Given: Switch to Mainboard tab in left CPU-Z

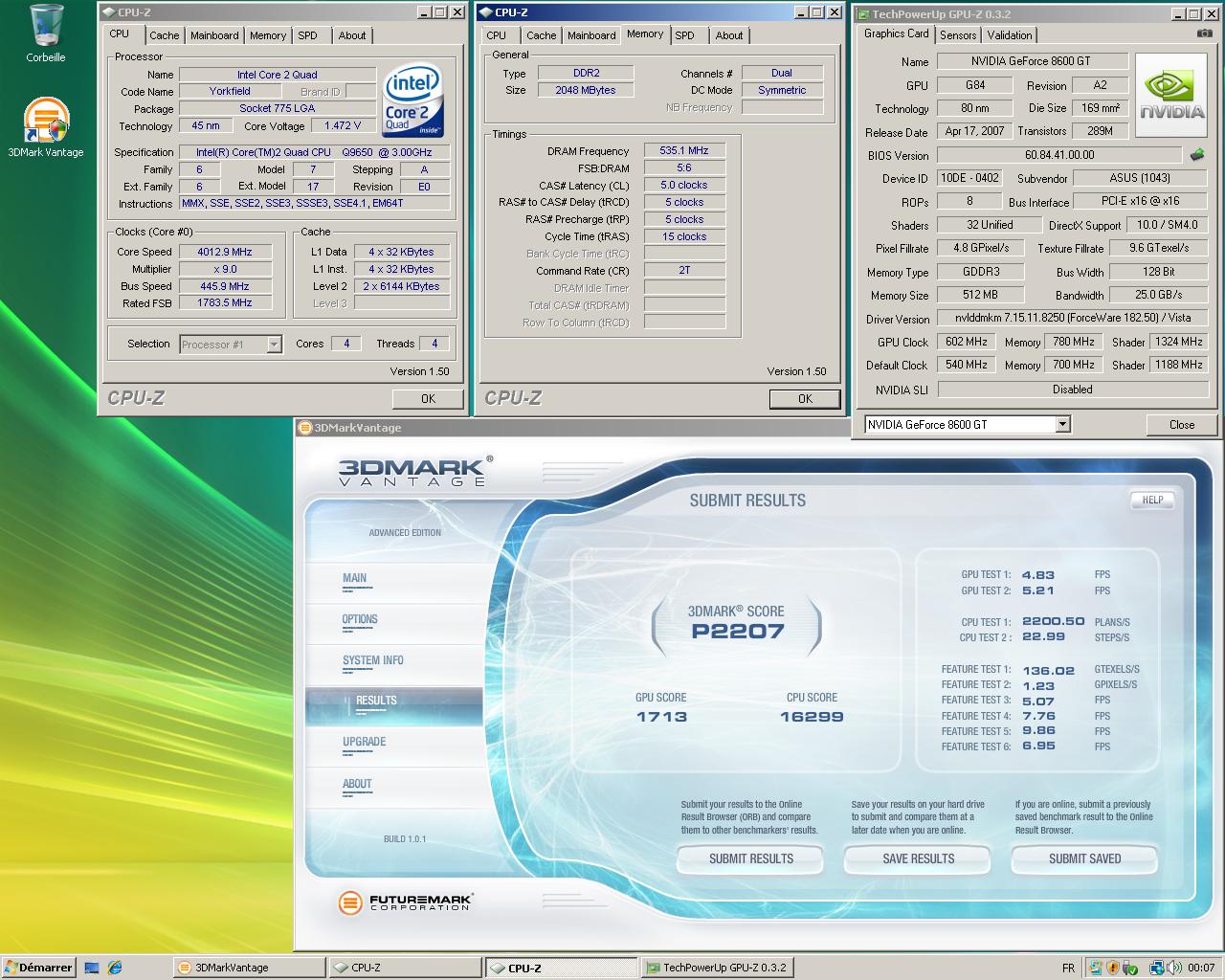Looking at the screenshot, I should click(x=214, y=35).
